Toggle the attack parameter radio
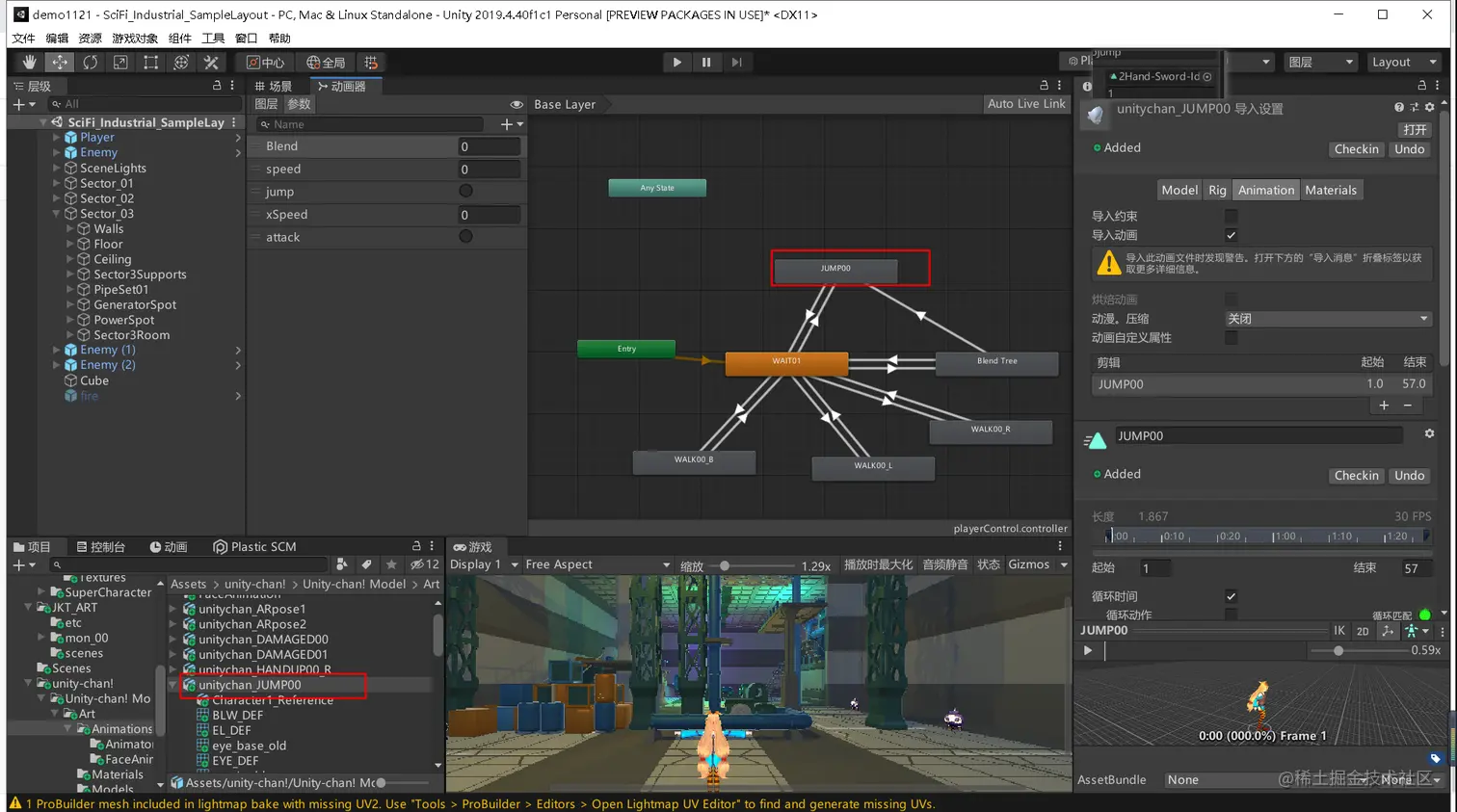The width and height of the screenshot is (1457, 812). click(465, 236)
